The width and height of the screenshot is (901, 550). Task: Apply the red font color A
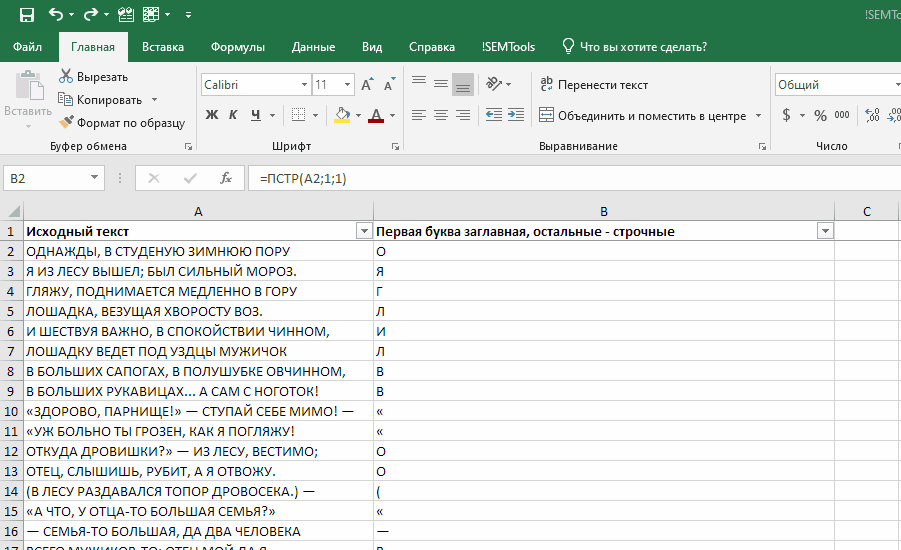pyautogui.click(x=376, y=115)
